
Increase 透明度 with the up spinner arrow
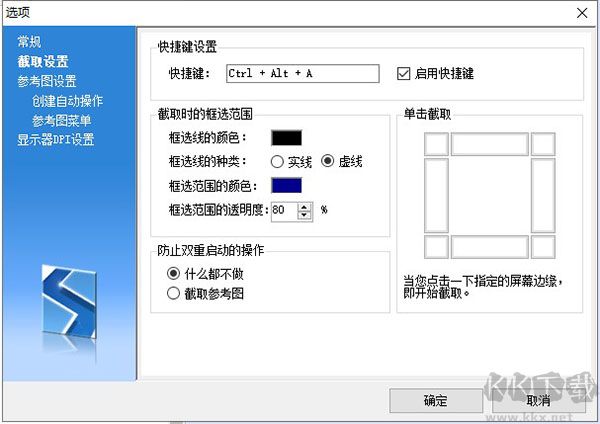coord(304,207)
